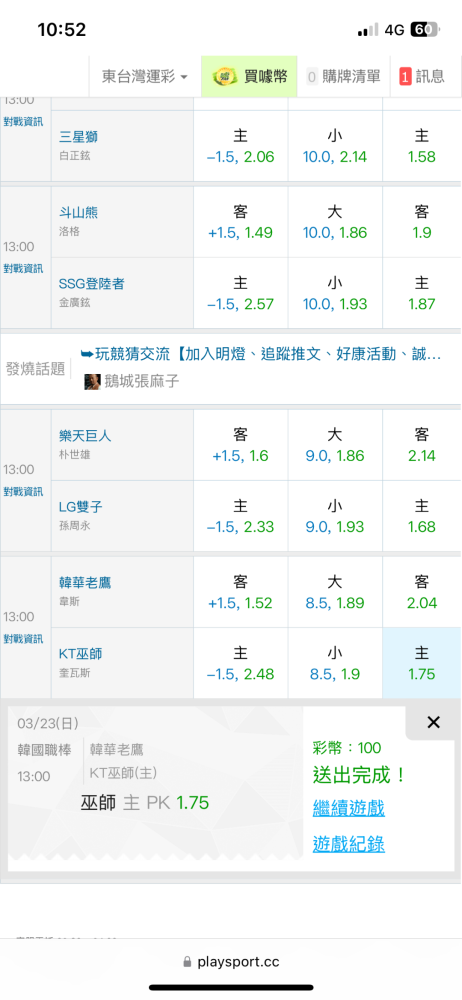Image resolution: width=462 pixels, height=1000 pixels.
Task: Open the 玩競猜交流 hot topic link
Action: 261,353
